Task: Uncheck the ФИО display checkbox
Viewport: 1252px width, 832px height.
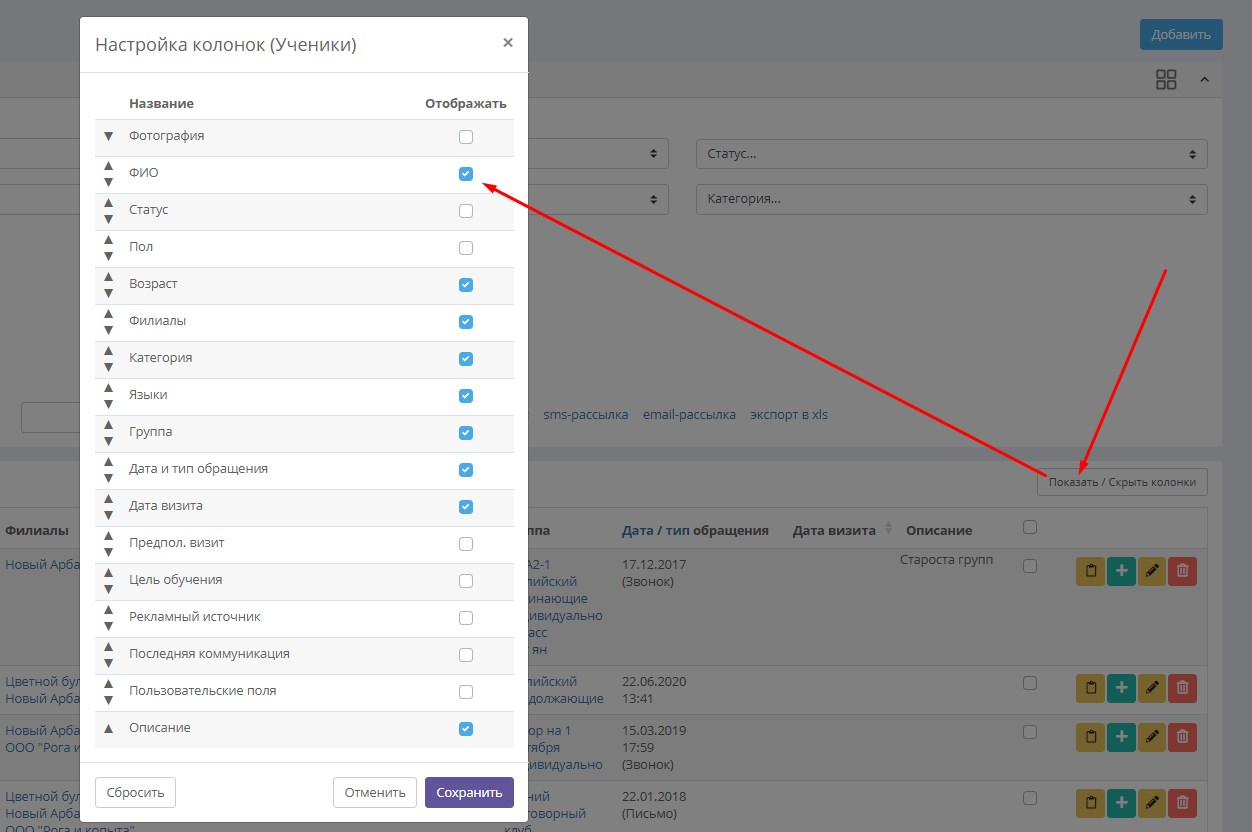Action: (466, 174)
